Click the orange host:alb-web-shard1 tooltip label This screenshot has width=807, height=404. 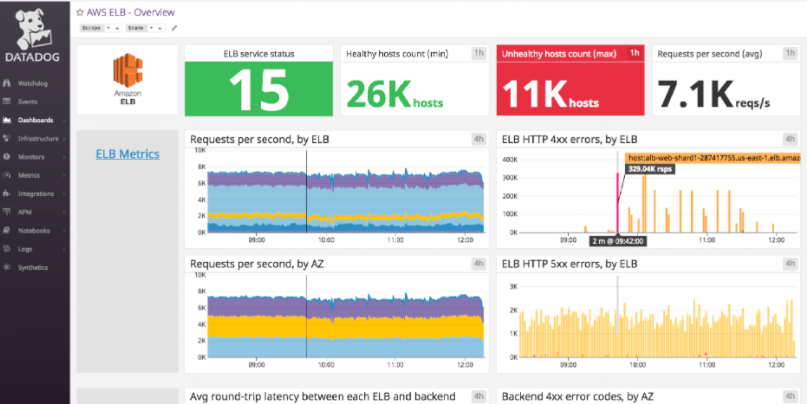point(713,159)
